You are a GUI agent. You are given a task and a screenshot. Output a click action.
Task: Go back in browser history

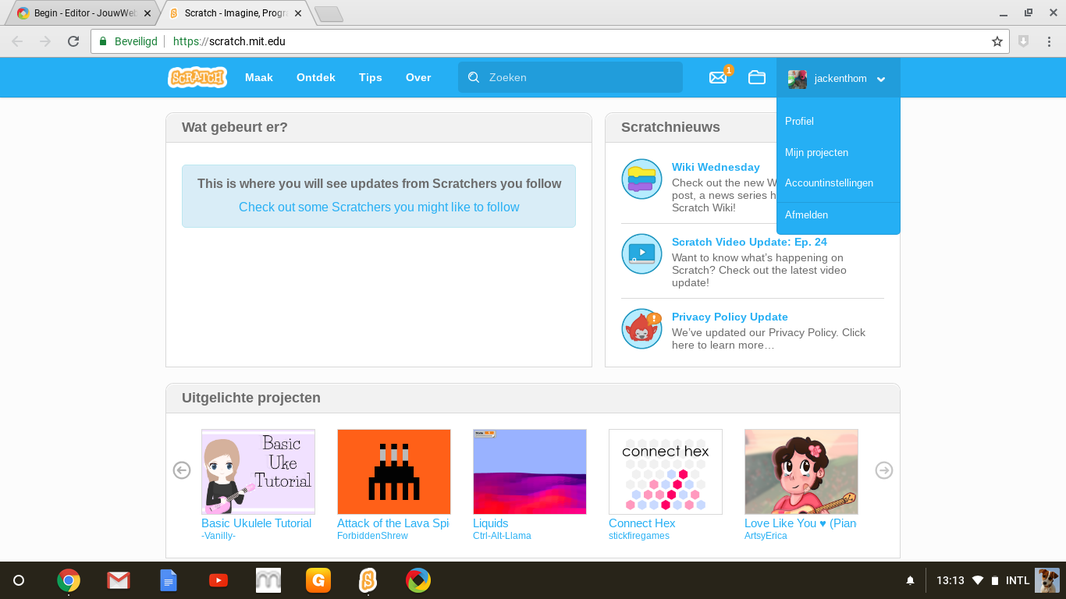click(18, 41)
